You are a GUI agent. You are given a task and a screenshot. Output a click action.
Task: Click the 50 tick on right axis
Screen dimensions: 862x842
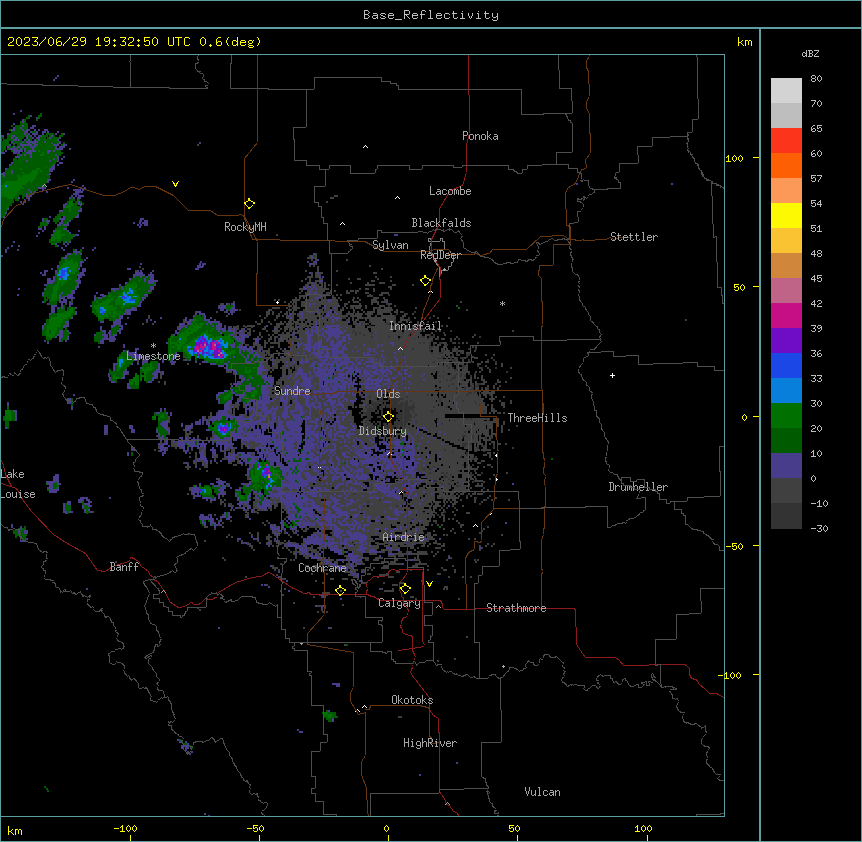point(739,287)
